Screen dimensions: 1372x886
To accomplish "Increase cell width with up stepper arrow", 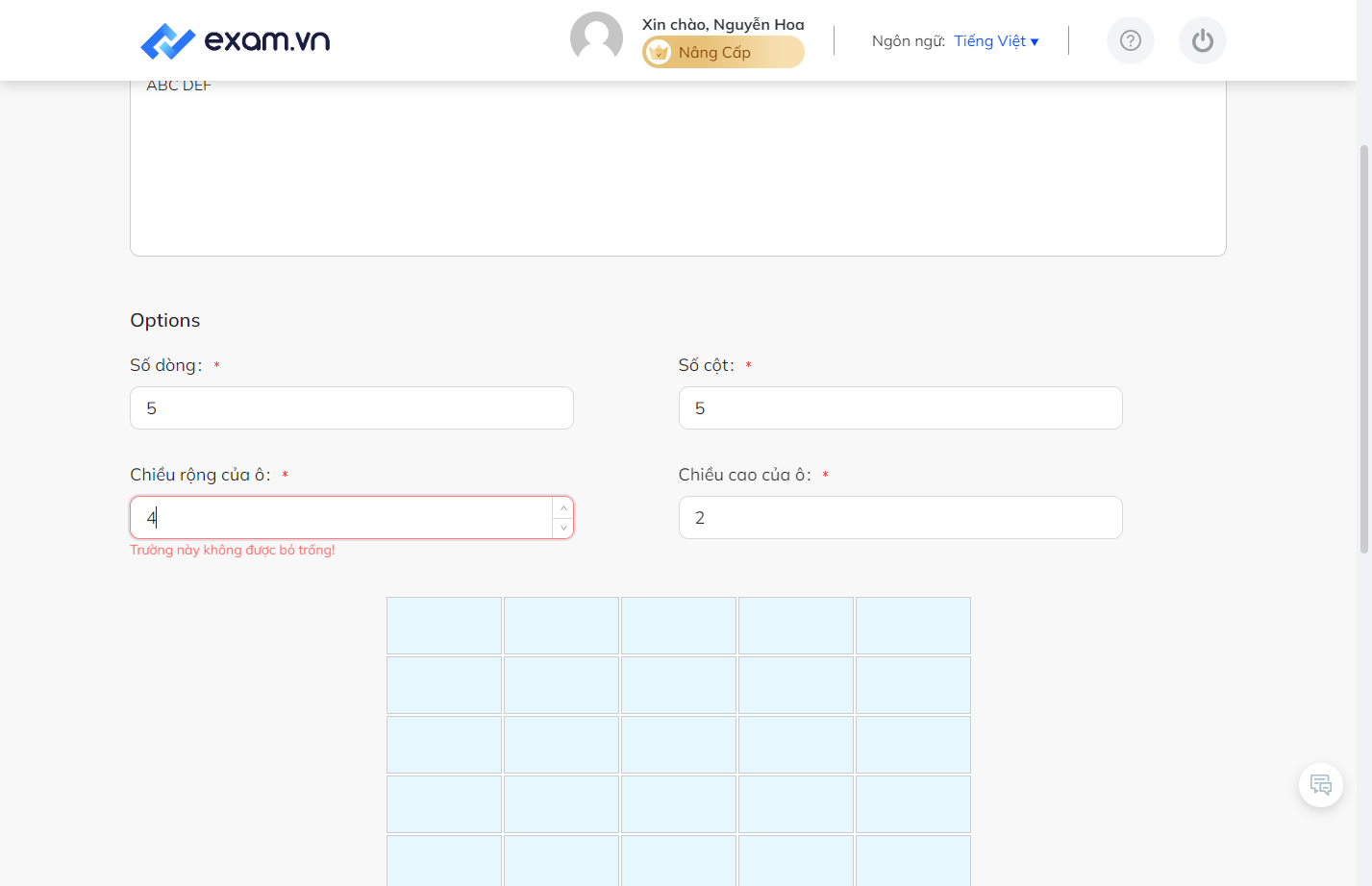I will (563, 508).
